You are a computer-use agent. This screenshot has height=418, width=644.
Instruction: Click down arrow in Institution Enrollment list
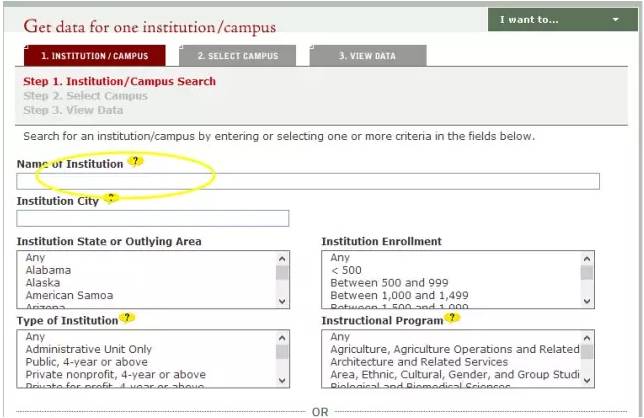click(x=586, y=301)
